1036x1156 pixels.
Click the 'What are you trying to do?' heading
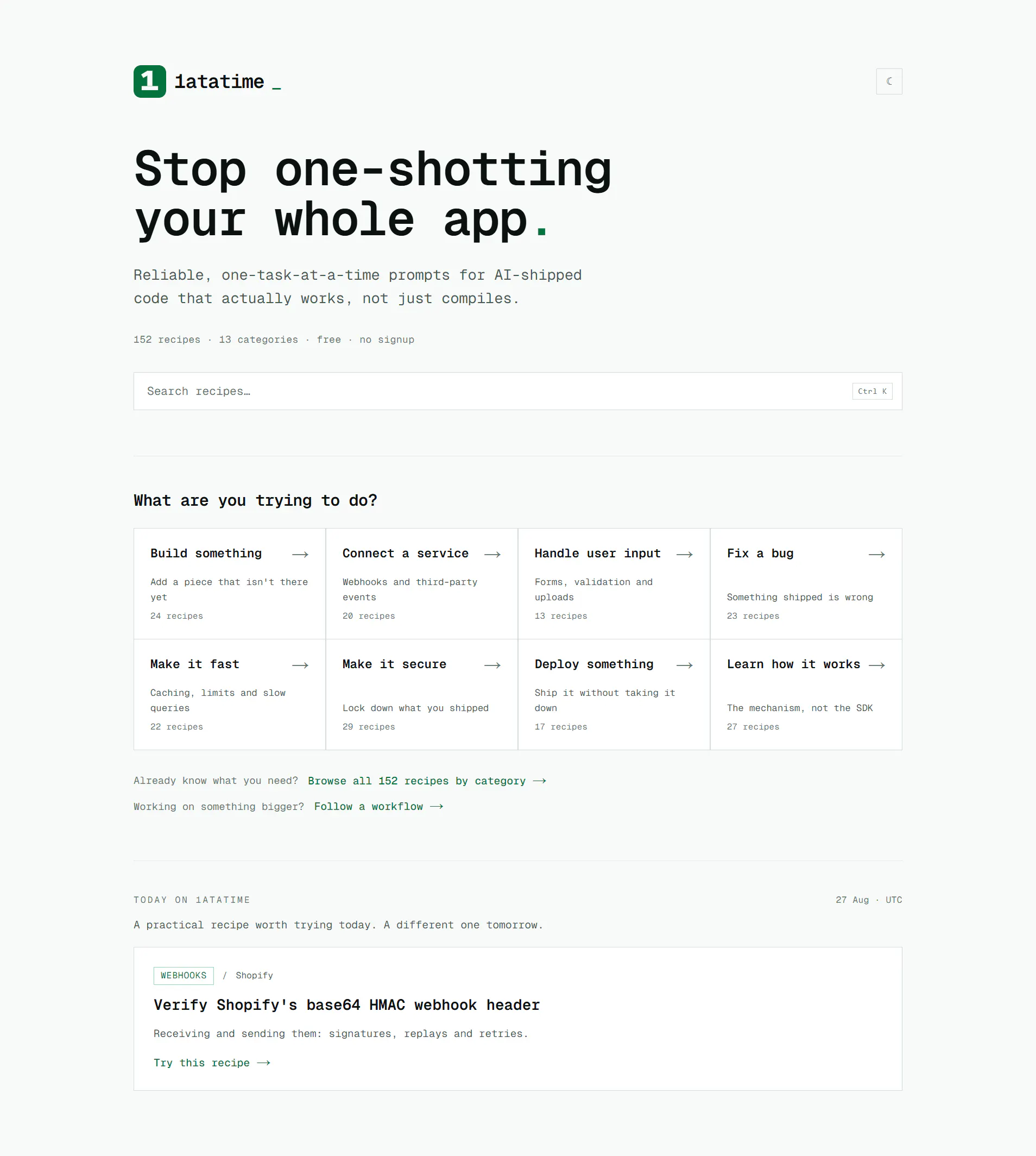255,500
